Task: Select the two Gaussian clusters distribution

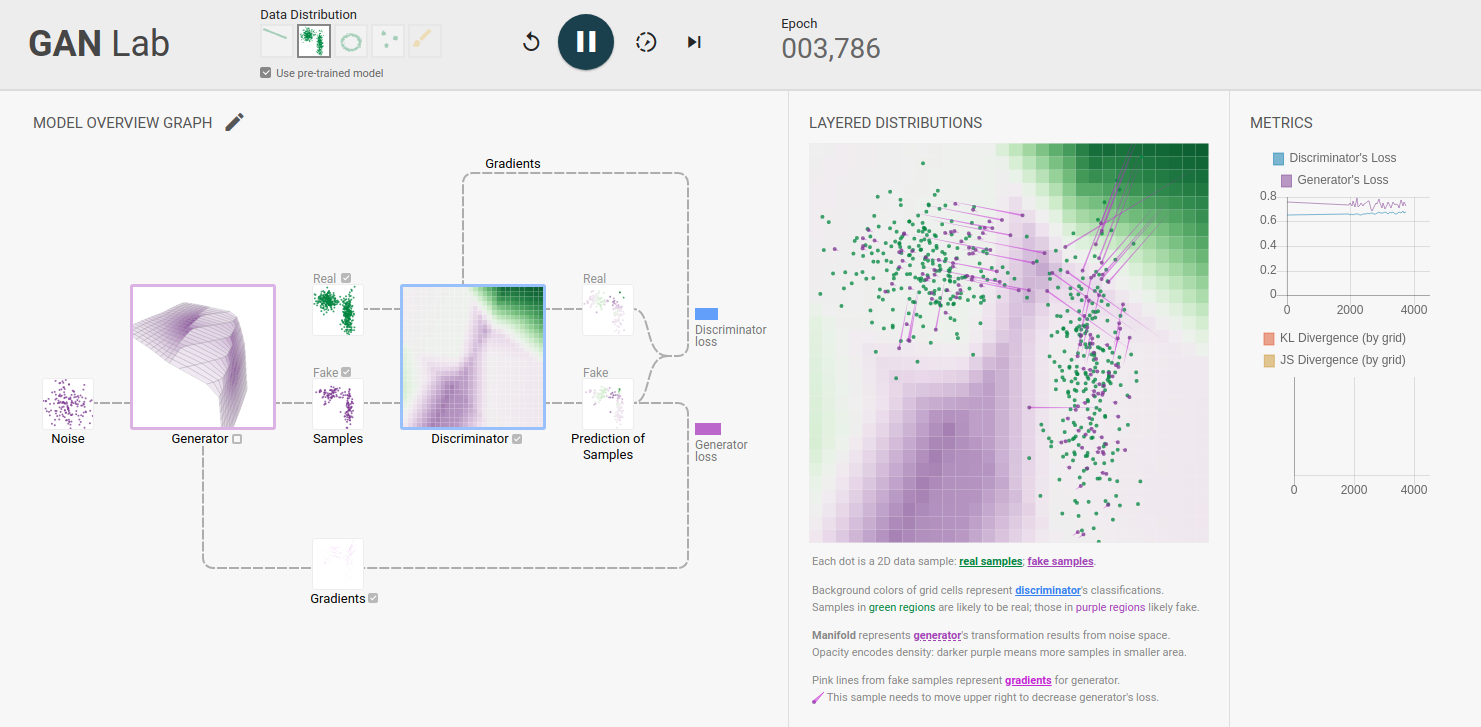Action: coord(314,41)
